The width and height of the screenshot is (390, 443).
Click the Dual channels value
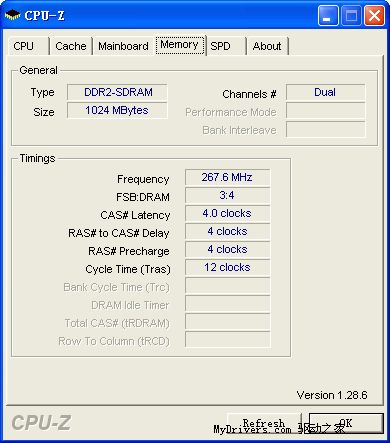tap(325, 92)
